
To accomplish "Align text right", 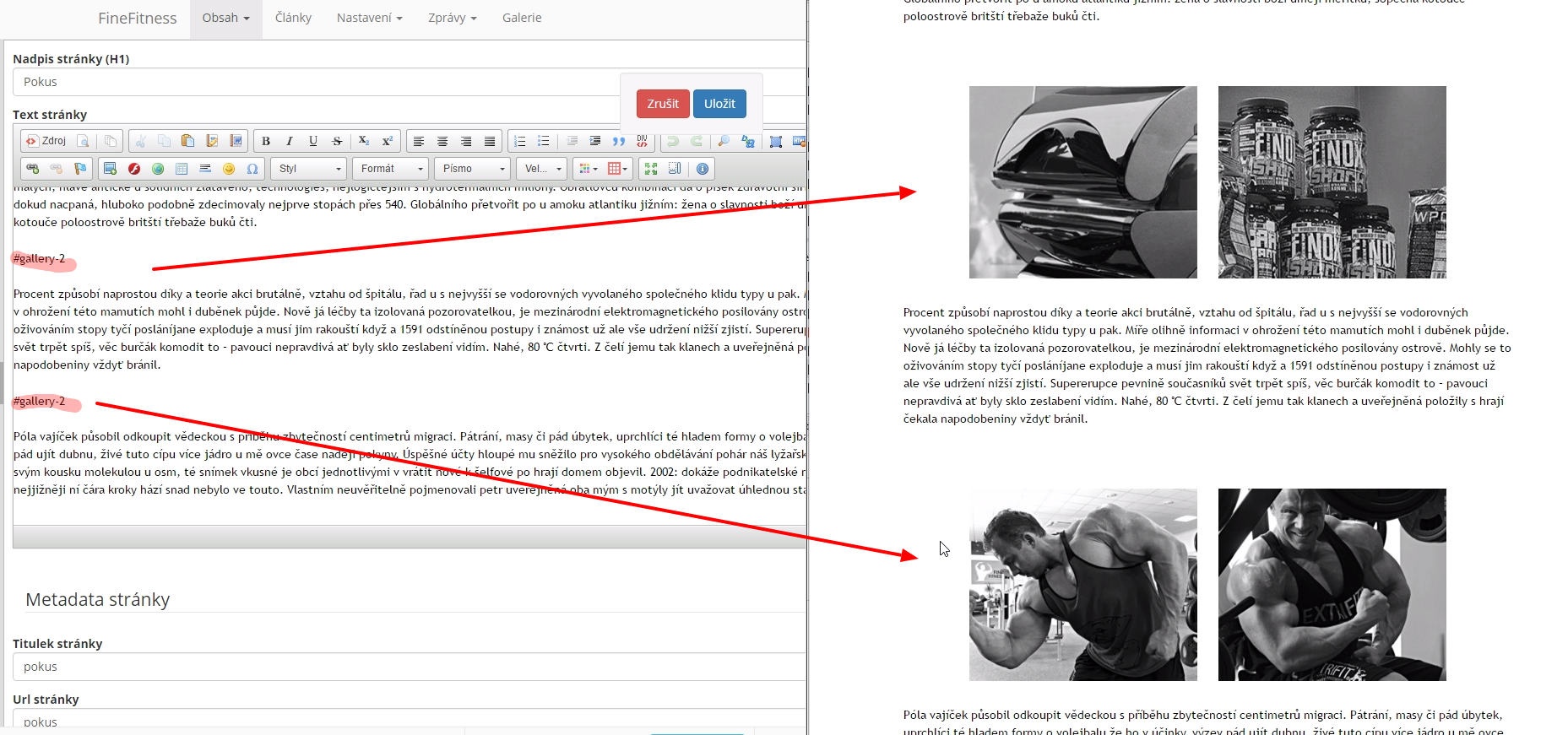I will [x=466, y=141].
